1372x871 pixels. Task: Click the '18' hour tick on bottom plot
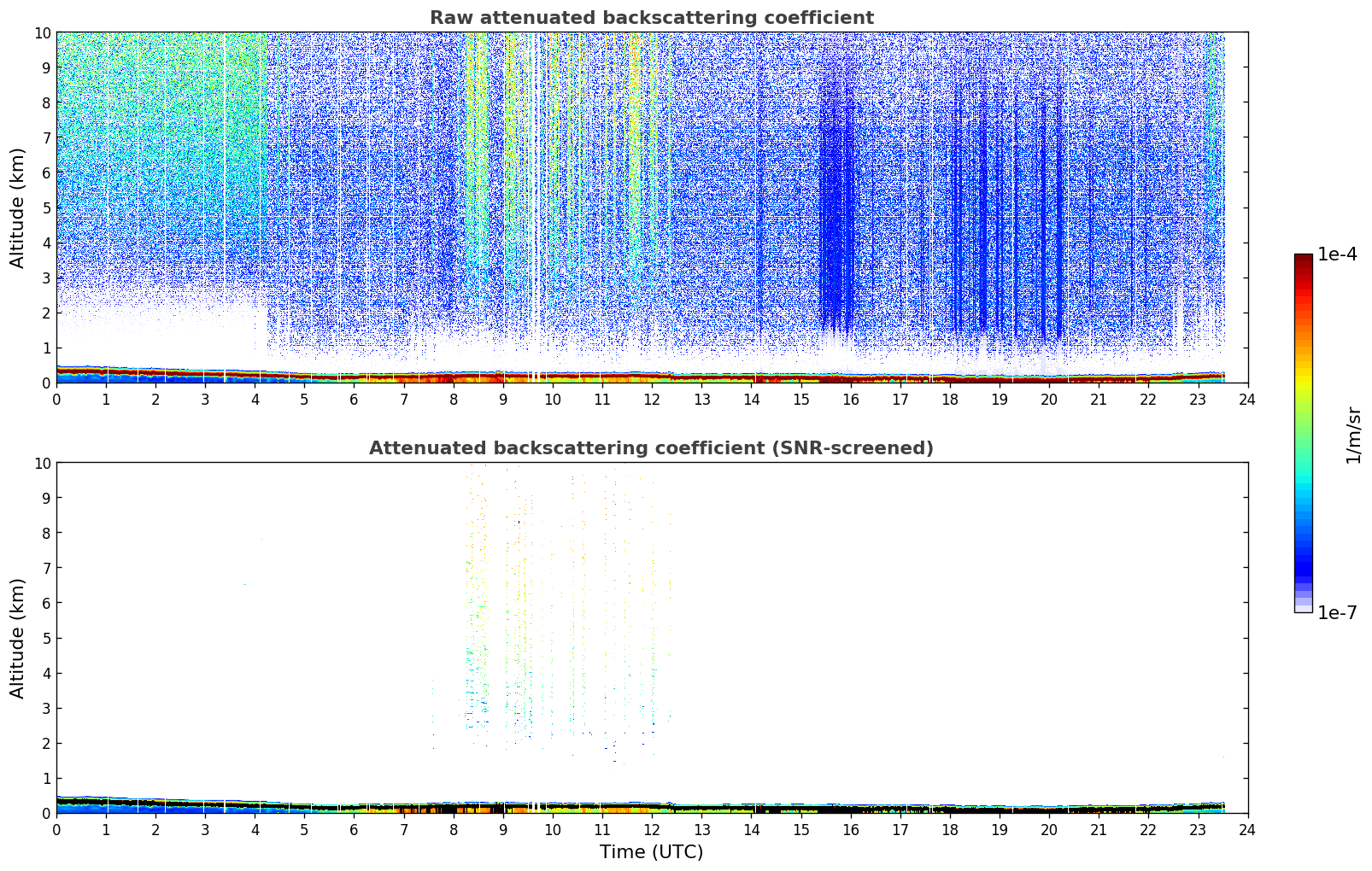click(x=950, y=830)
